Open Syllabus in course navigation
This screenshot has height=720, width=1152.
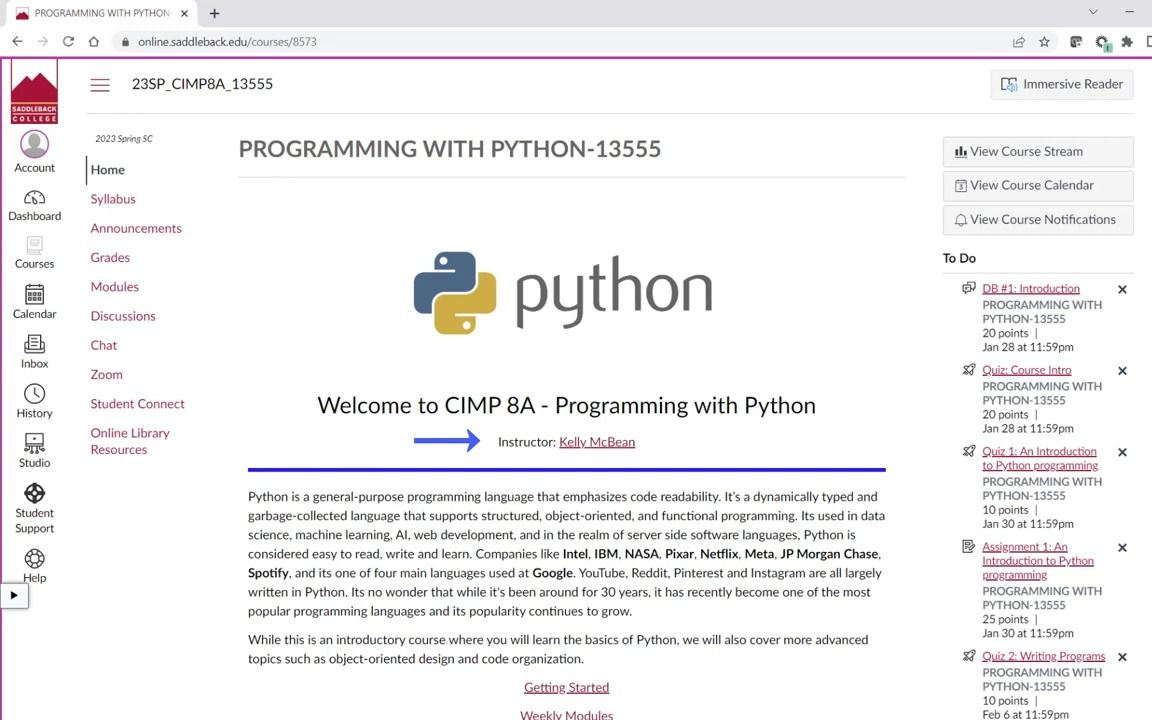pos(113,199)
